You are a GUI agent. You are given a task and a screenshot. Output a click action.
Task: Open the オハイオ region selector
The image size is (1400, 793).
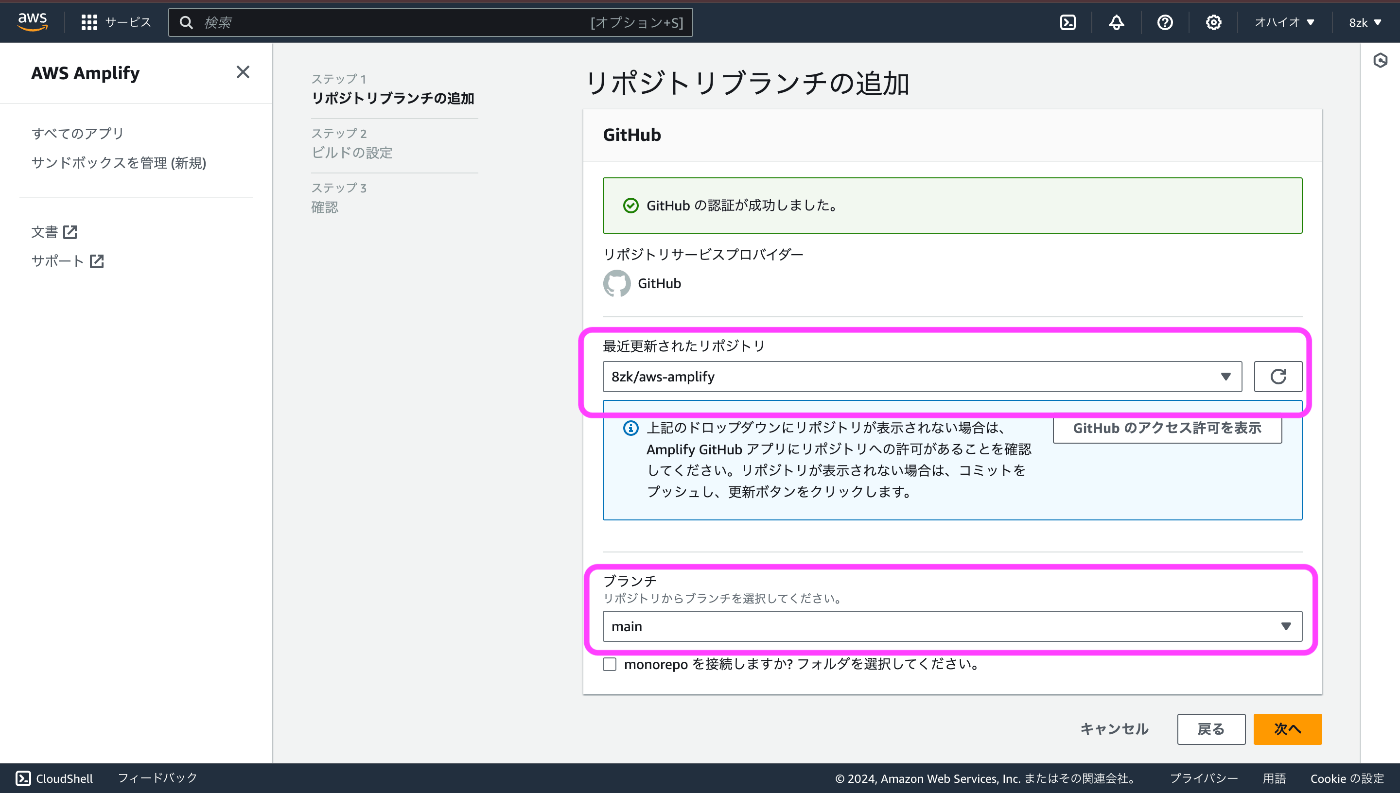[1285, 22]
